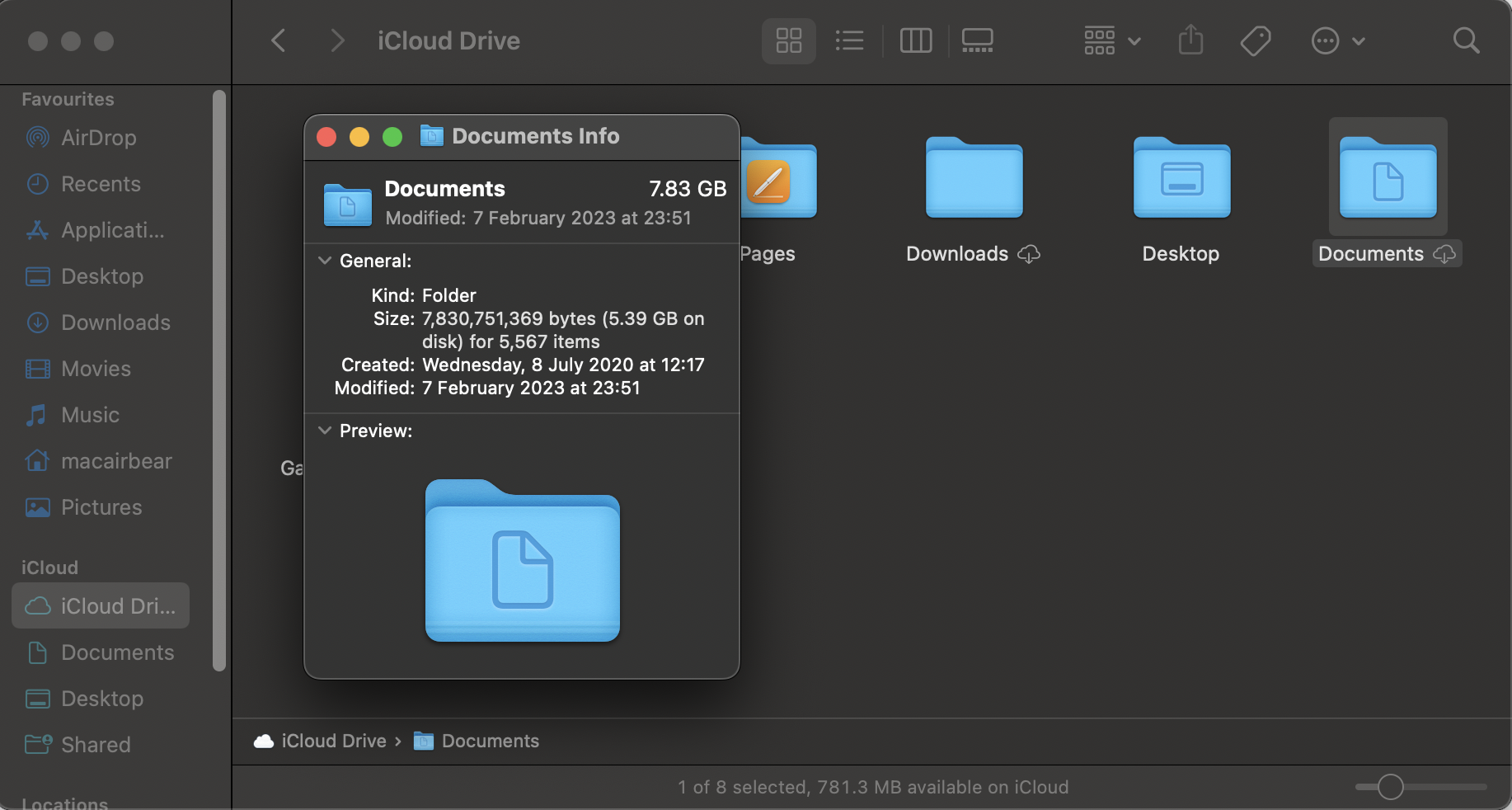Download the Documents folder via cloud icon
The width and height of the screenshot is (1512, 810).
coord(1444,254)
